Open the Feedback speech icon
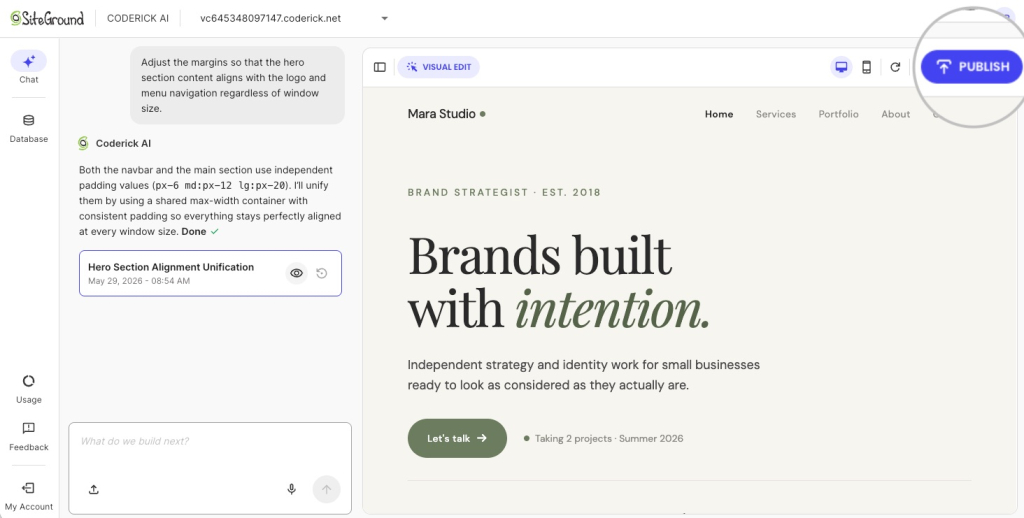1024x518 pixels. (x=29, y=429)
